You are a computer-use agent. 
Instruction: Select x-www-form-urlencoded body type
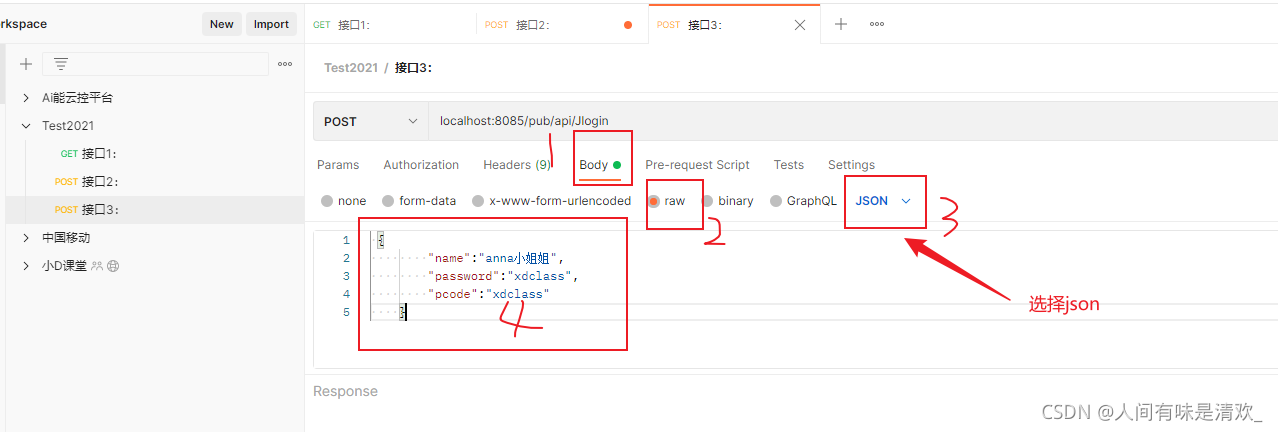(551, 201)
